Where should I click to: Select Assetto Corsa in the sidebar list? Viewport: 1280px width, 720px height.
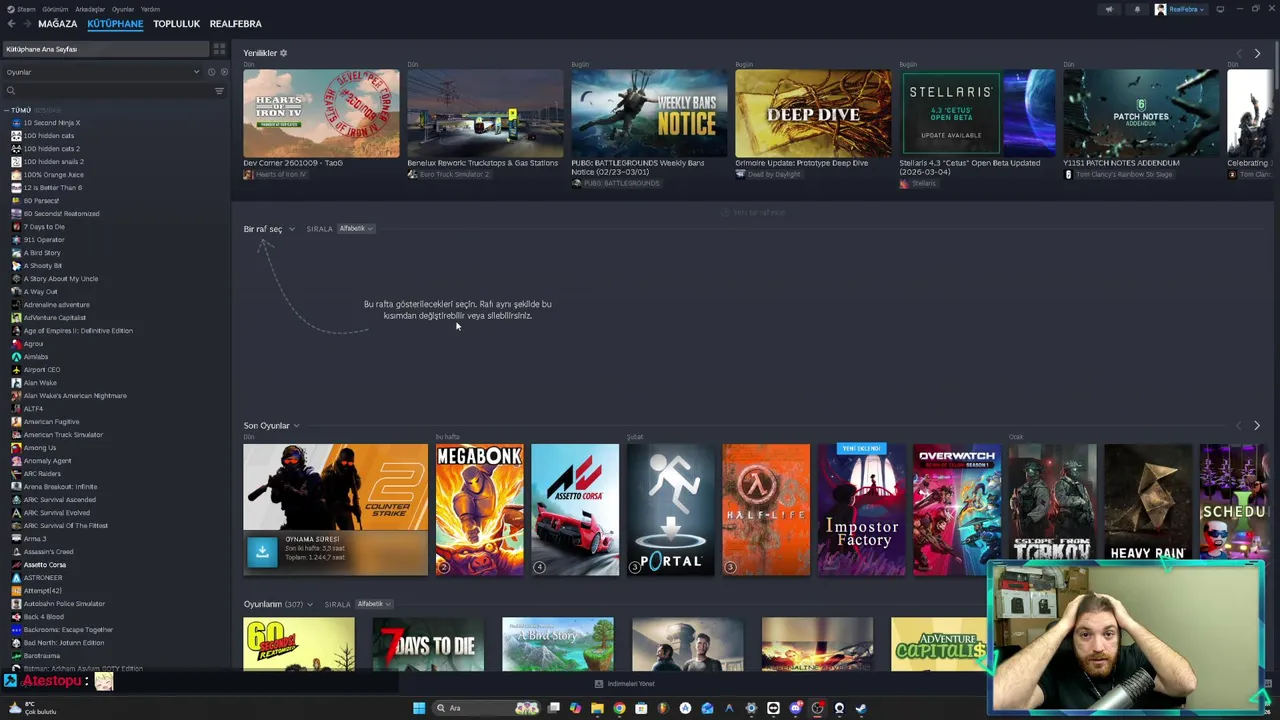[45, 565]
